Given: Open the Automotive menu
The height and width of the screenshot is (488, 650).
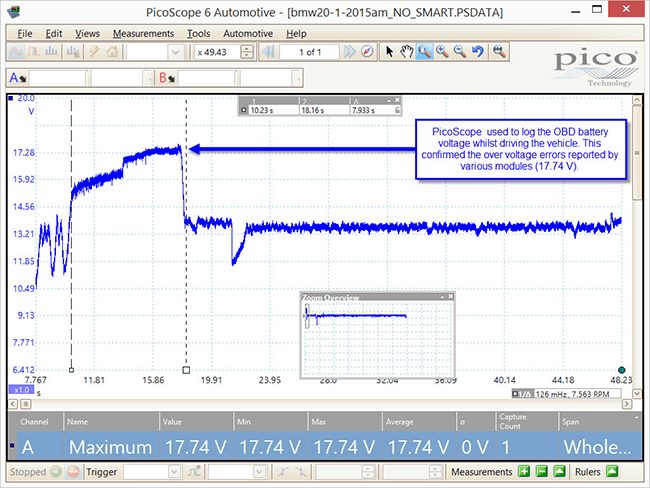Looking at the screenshot, I should 248,34.
